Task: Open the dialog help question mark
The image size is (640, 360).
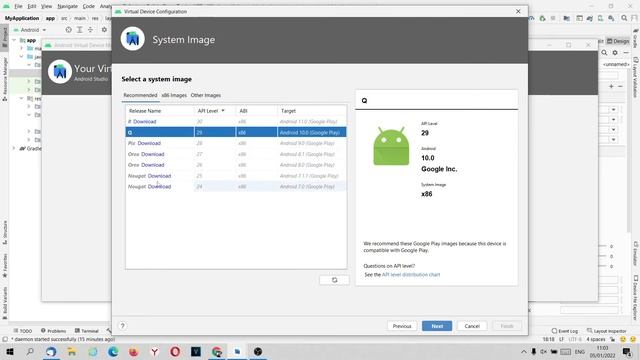Action: click(122, 326)
